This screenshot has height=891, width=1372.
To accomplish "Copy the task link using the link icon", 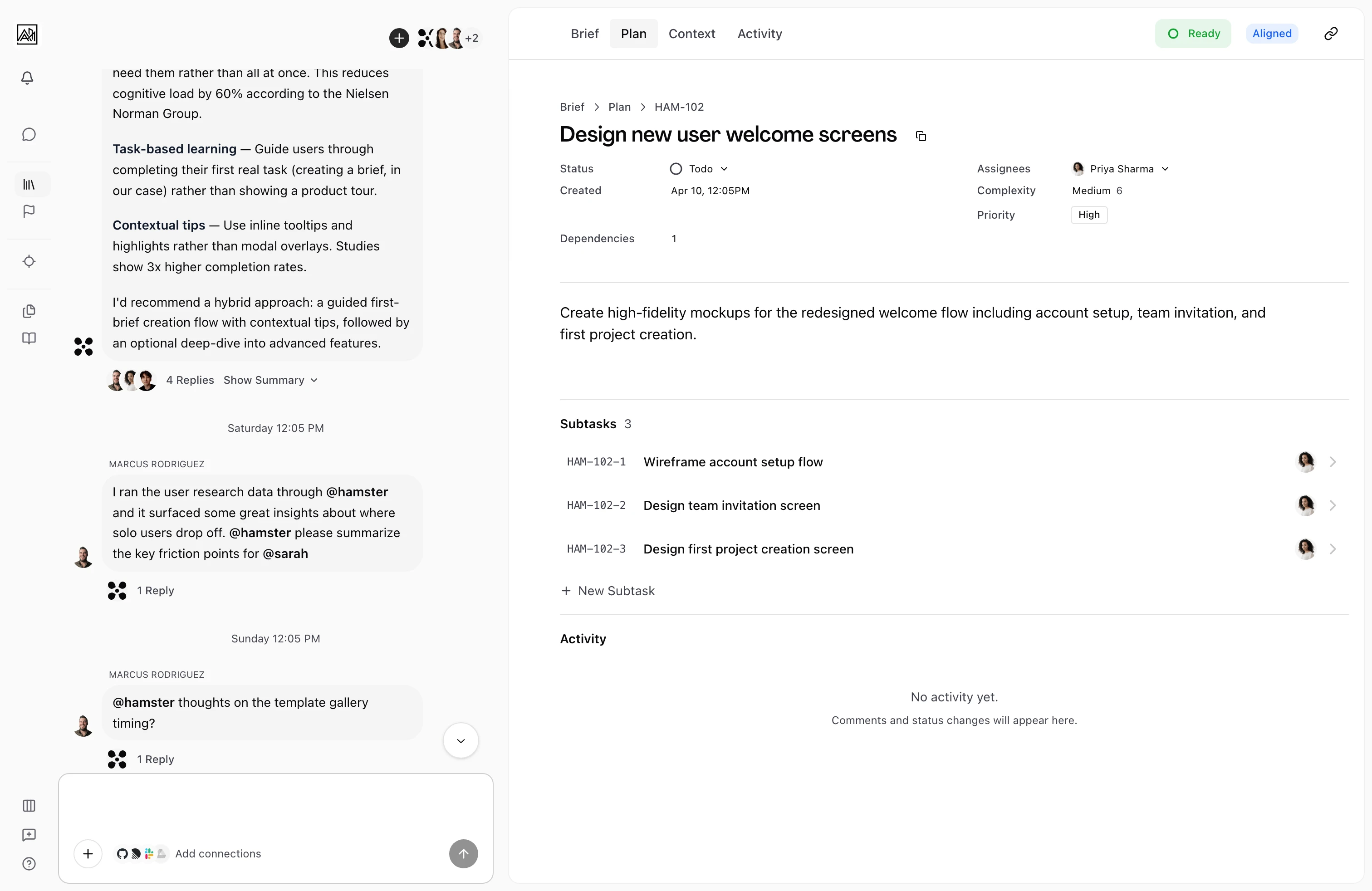I will 1331,34.
